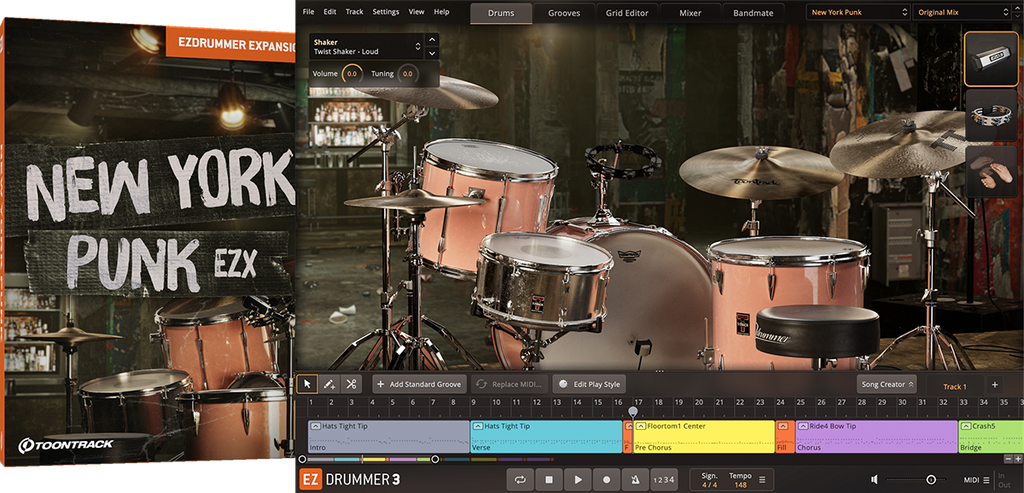Screen dimensions: 1024x493
Task: Select the purple Chorus song block
Action: pos(876,437)
